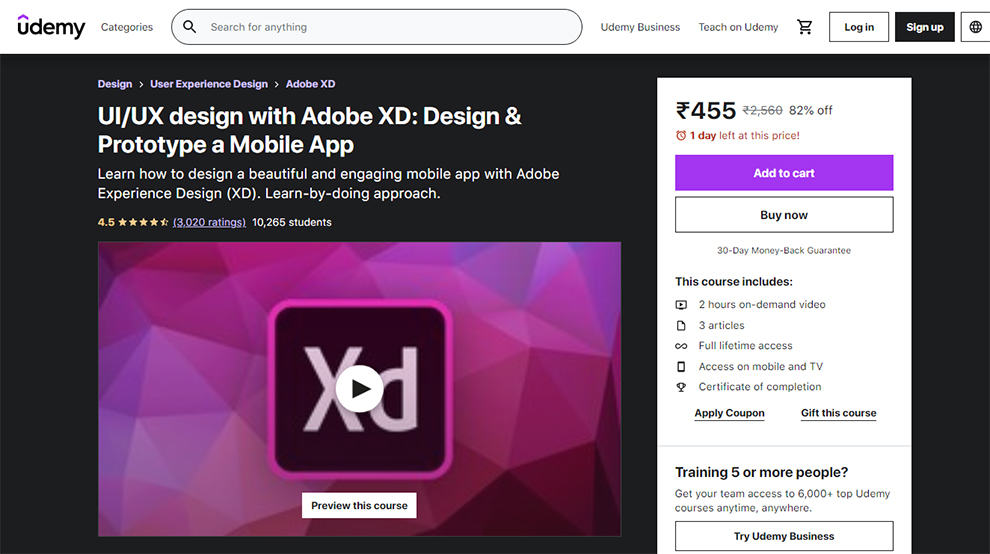
Task: Open Udemy Business link
Action: [640, 27]
